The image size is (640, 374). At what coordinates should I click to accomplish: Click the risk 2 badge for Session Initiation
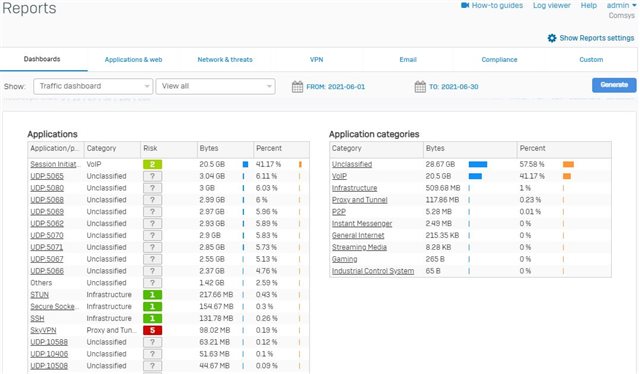pyautogui.click(x=152, y=164)
